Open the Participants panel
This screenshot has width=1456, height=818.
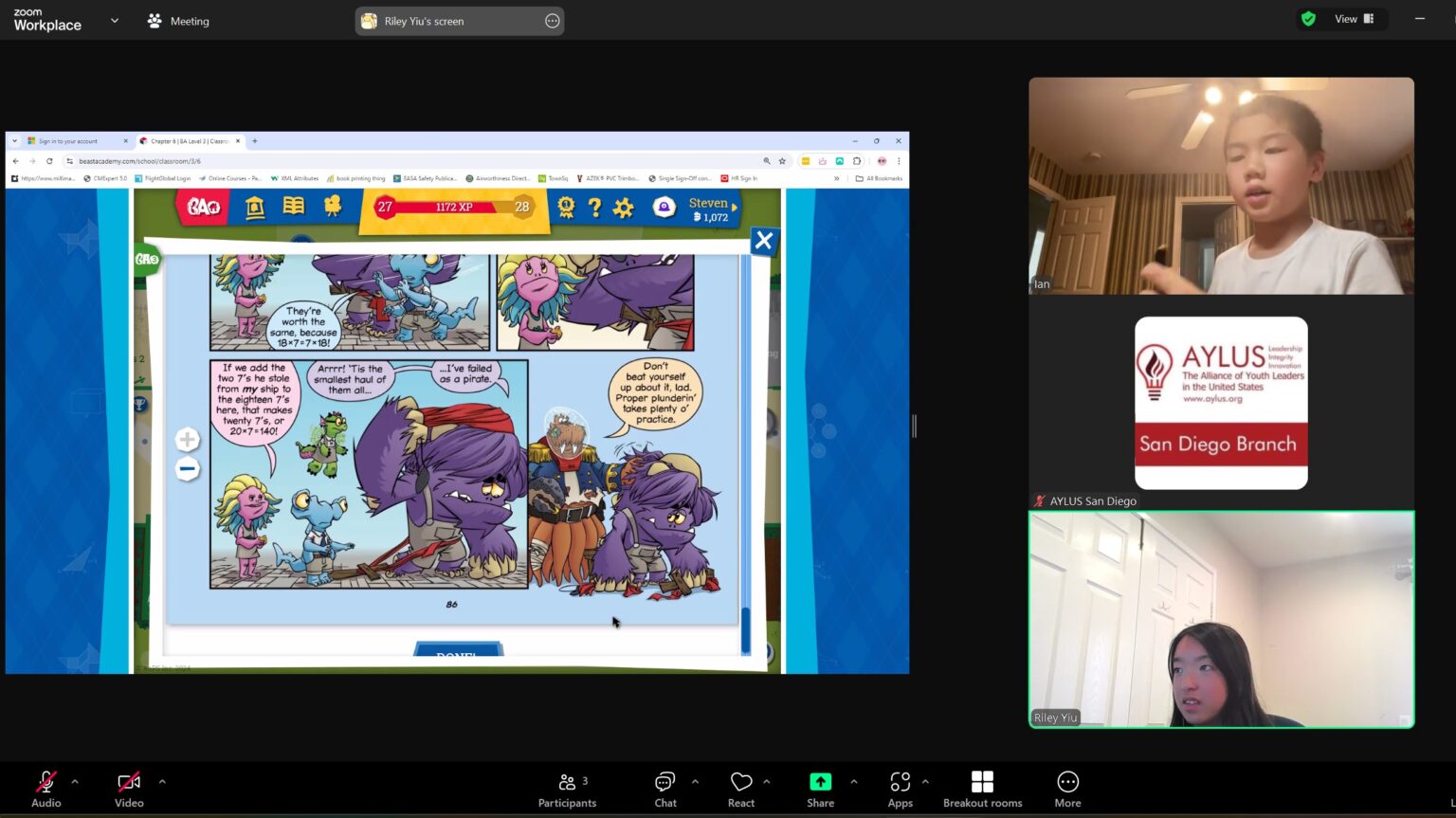567,789
